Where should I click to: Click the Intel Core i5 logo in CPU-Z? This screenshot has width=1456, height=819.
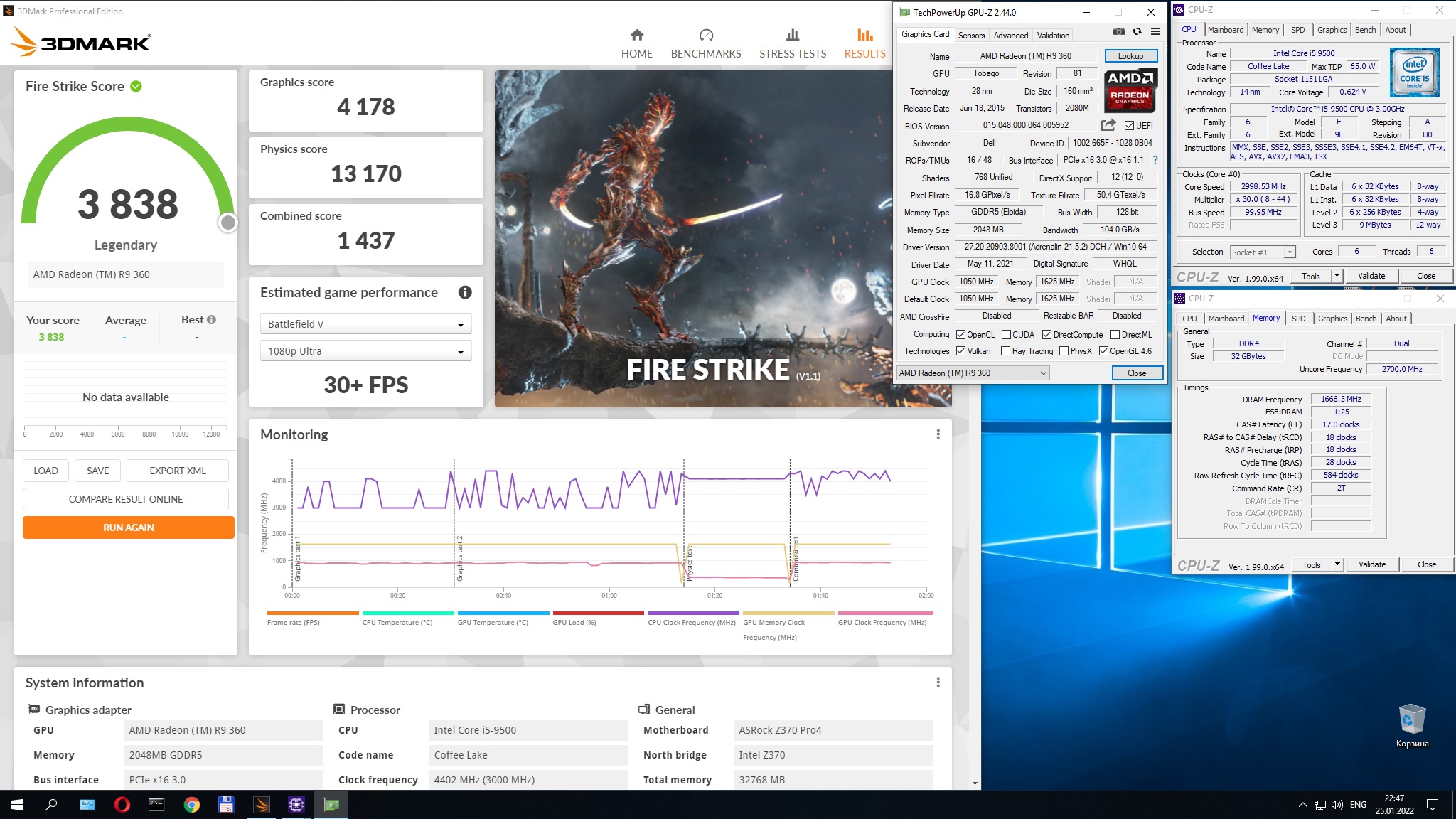[x=1415, y=73]
